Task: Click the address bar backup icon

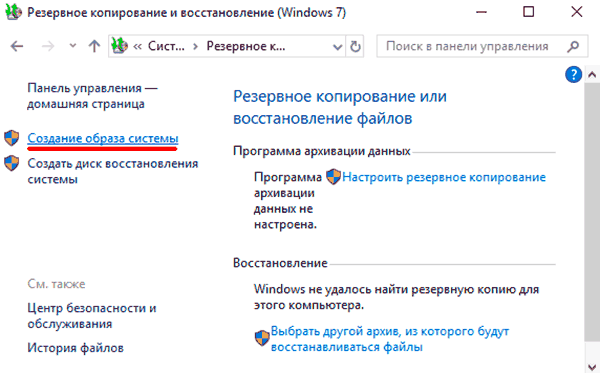Action: click(119, 46)
